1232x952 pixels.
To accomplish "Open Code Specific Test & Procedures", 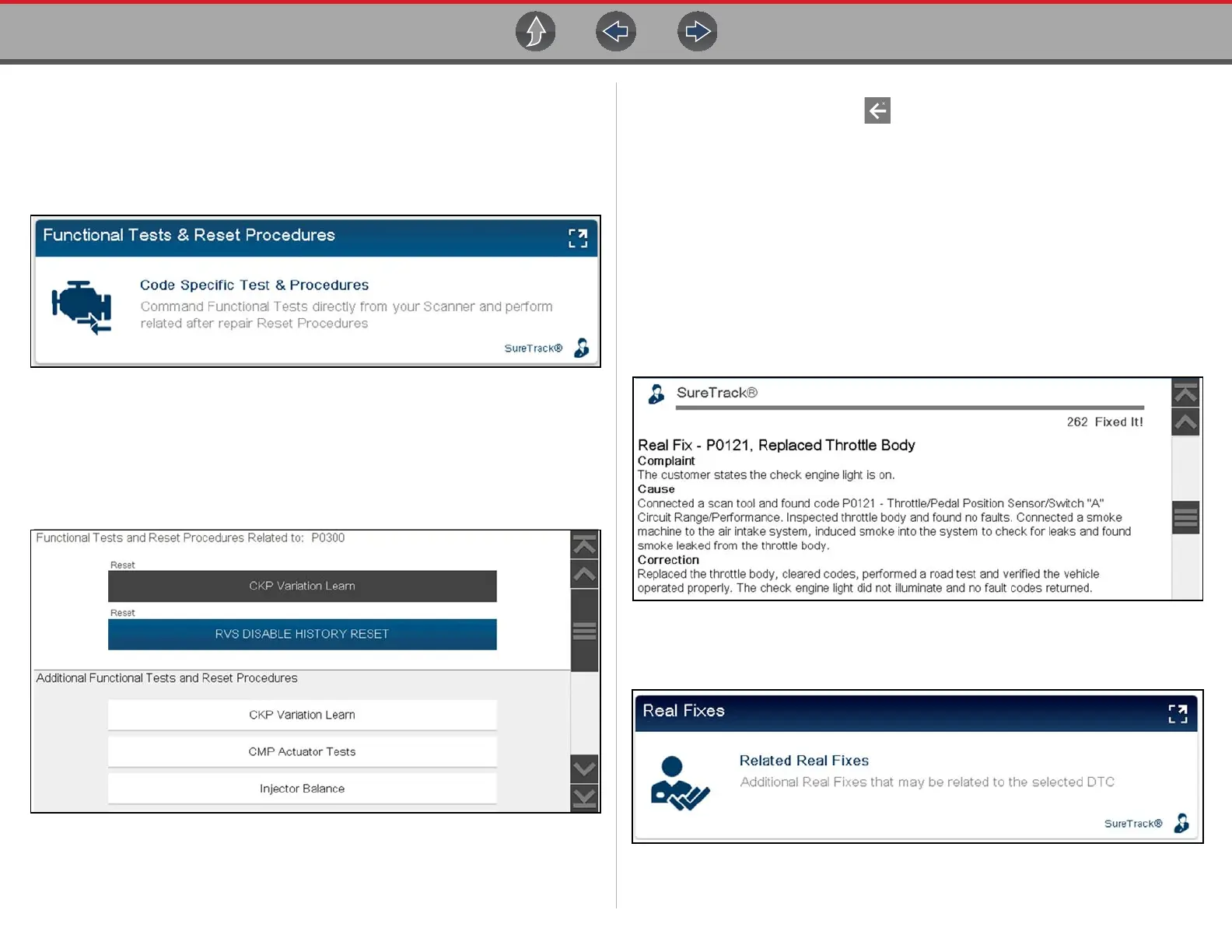I will (254, 285).
